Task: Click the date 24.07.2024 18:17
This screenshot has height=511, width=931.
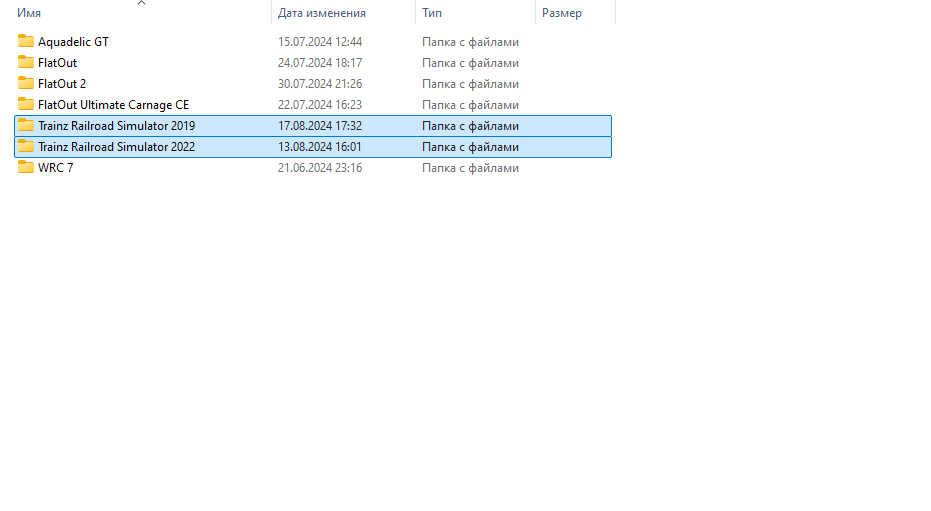Action: click(x=320, y=63)
